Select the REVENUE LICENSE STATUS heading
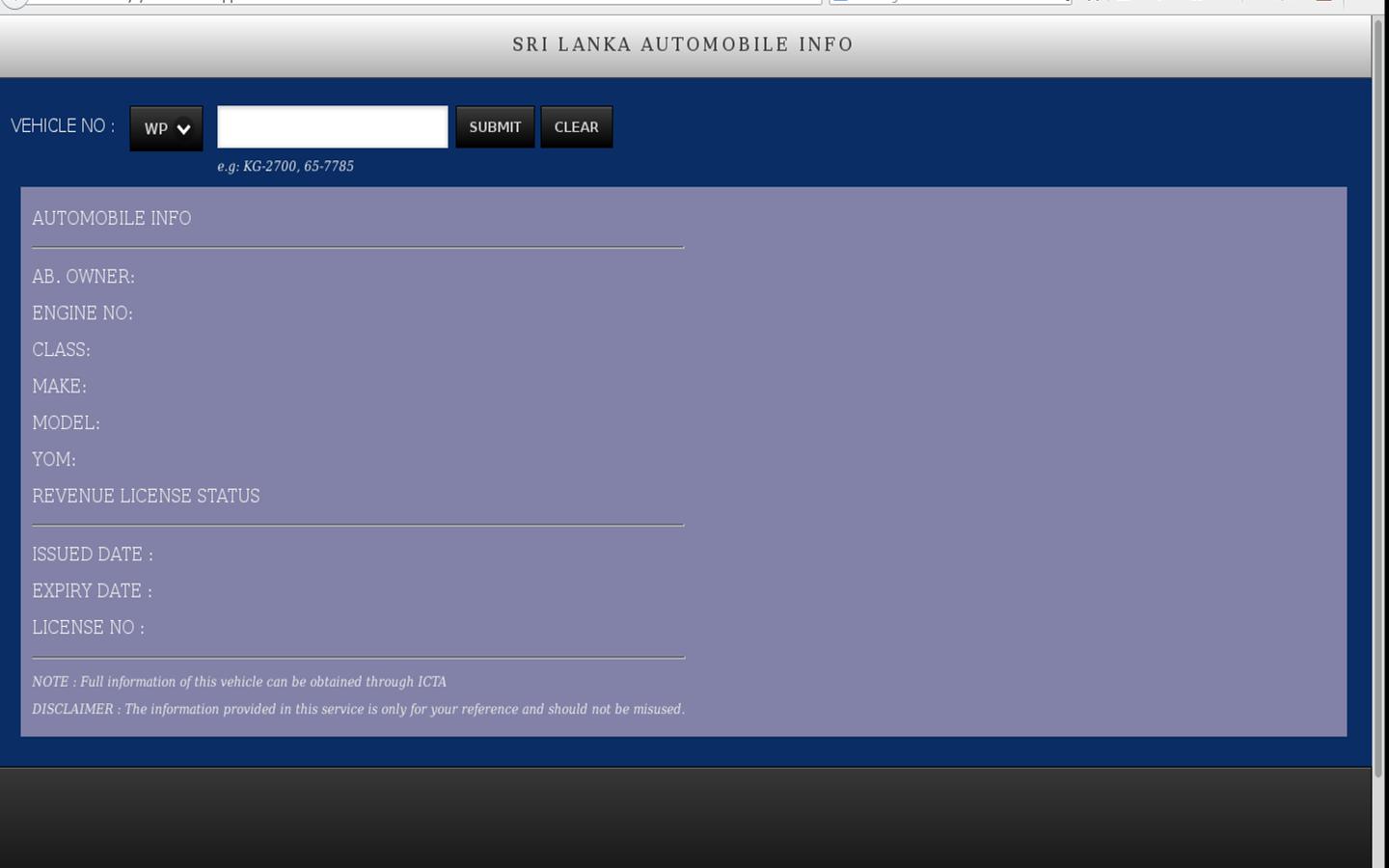This screenshot has width=1389, height=868. point(146,497)
